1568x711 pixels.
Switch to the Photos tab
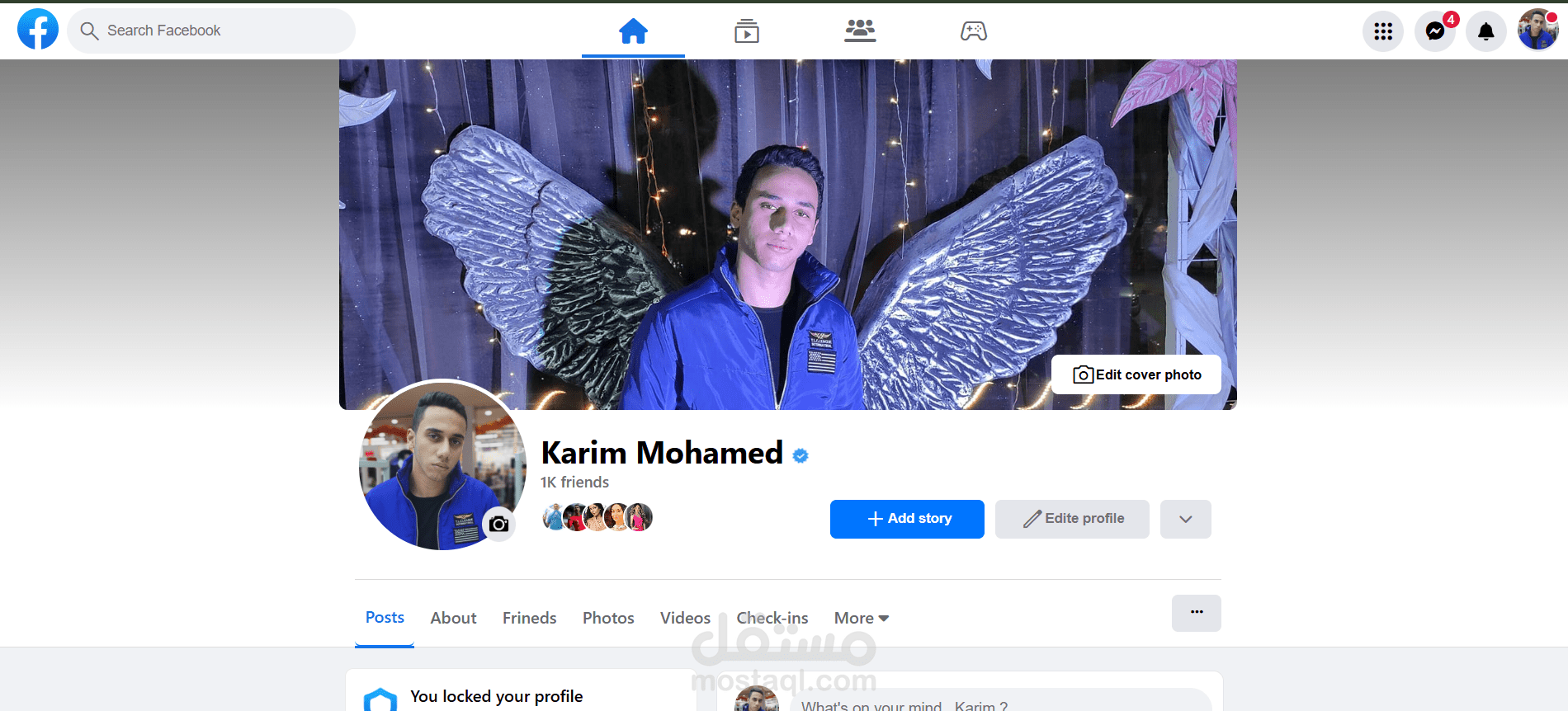(608, 618)
